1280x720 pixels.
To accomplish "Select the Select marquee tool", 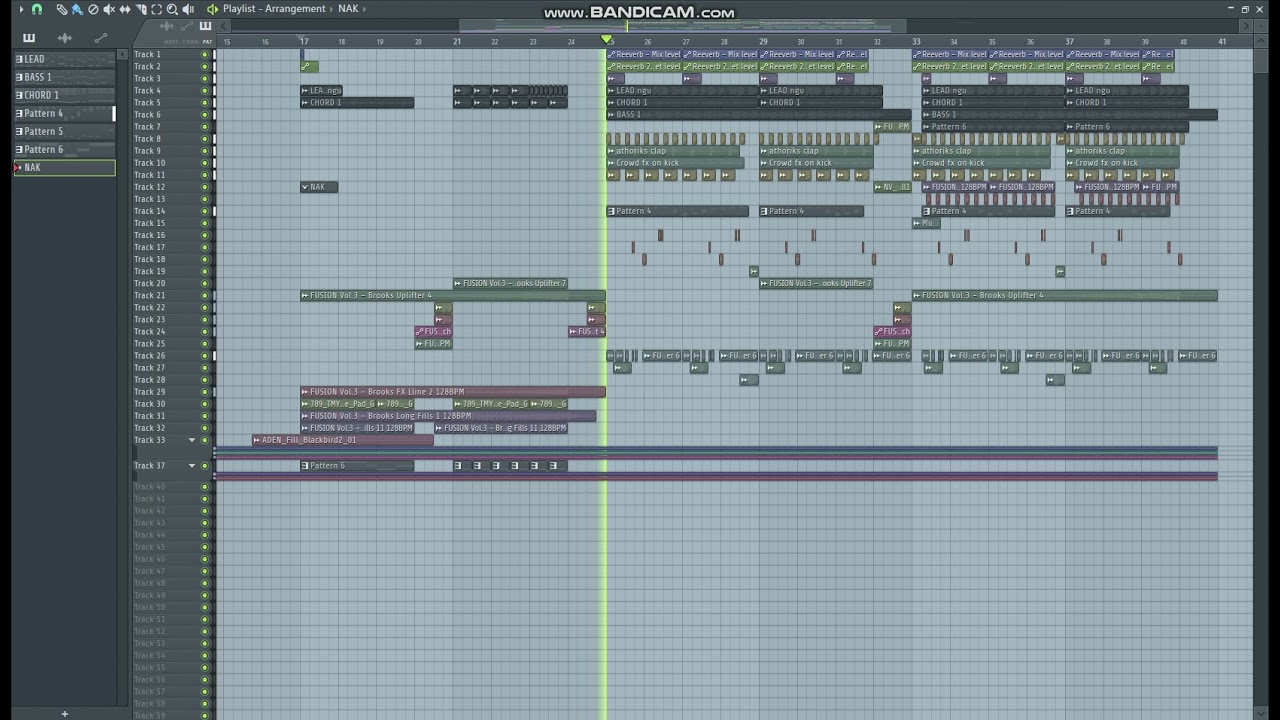I will click(x=156, y=9).
